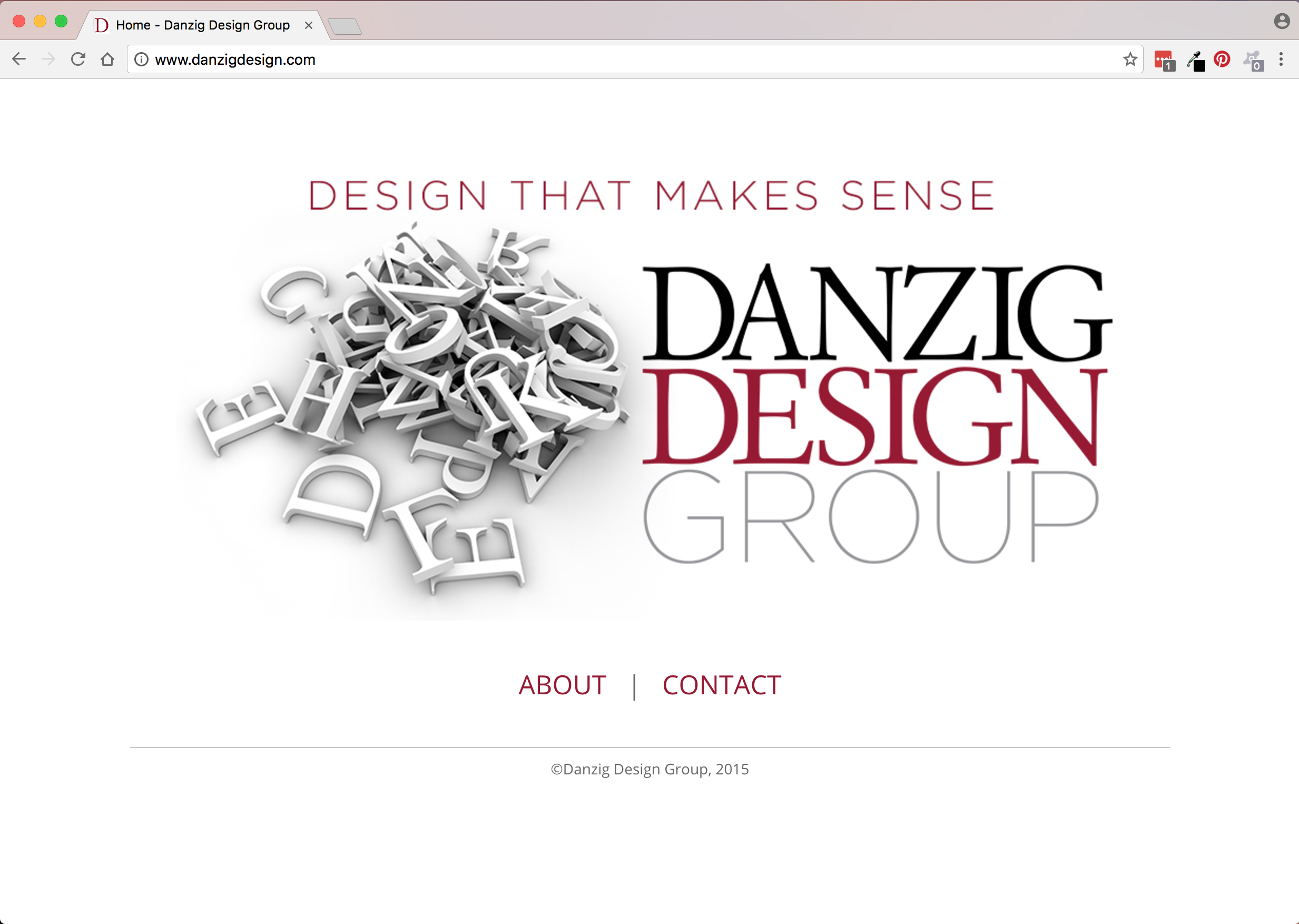Click the LastPass extension icon
The image size is (1299, 924).
click(1164, 60)
